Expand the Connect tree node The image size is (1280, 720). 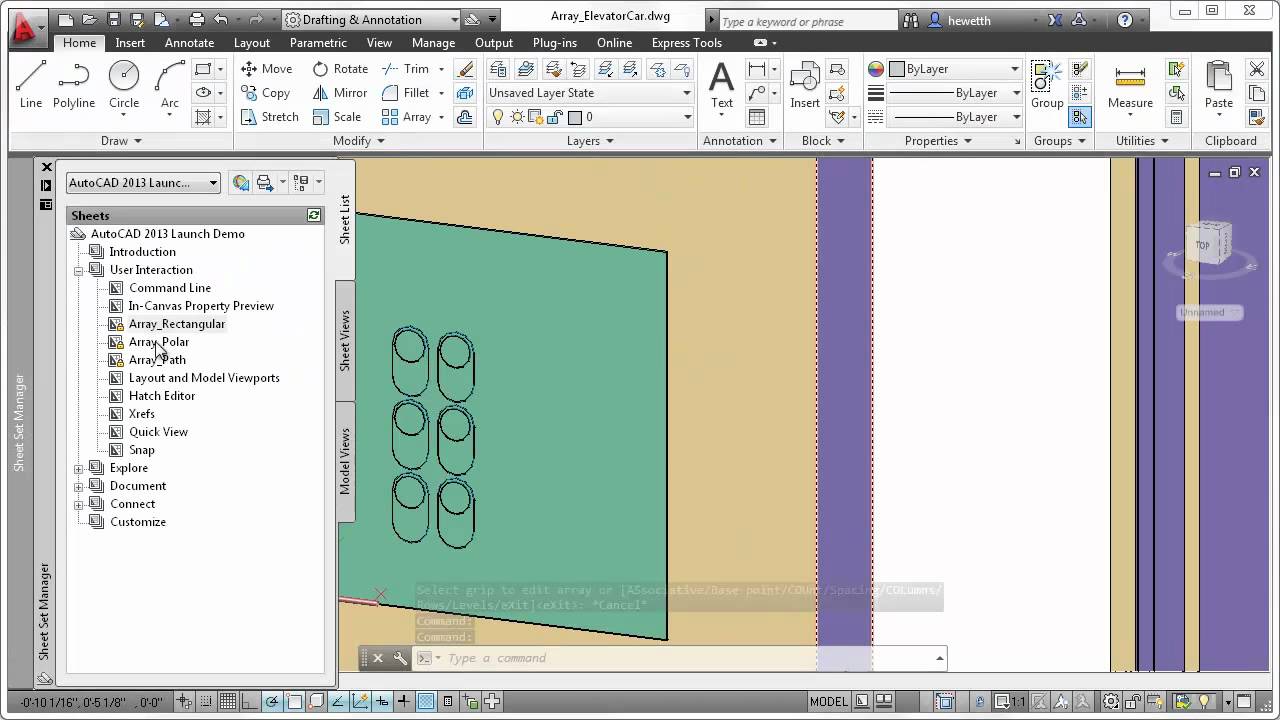79,504
